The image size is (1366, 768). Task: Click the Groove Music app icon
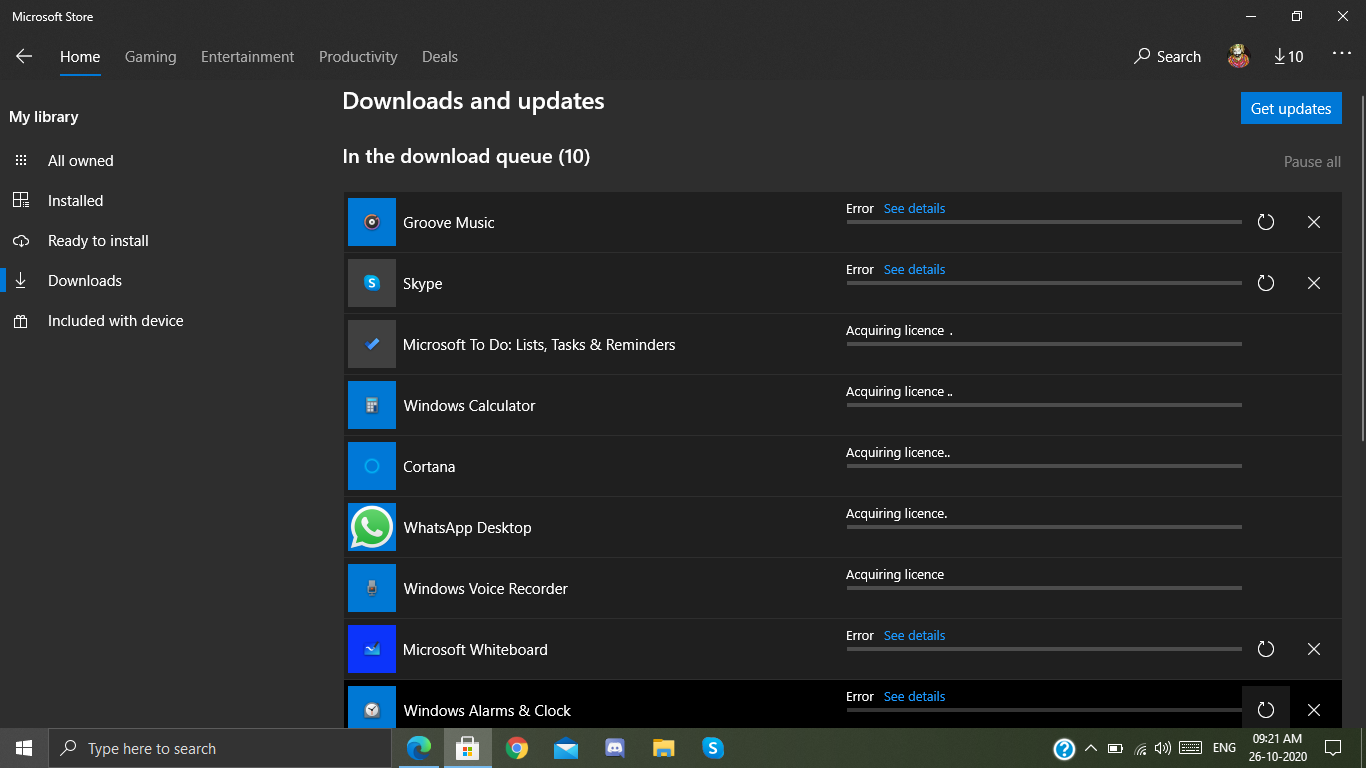(x=372, y=222)
